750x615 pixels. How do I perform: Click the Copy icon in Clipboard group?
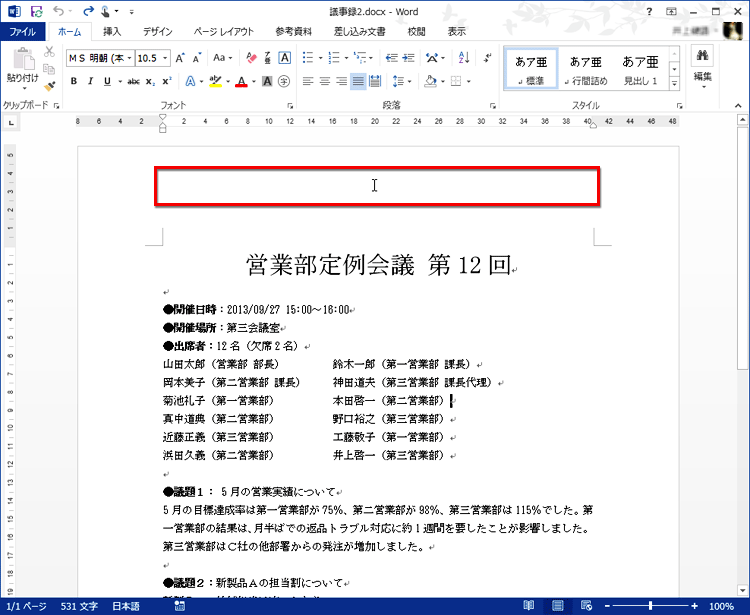(49, 69)
